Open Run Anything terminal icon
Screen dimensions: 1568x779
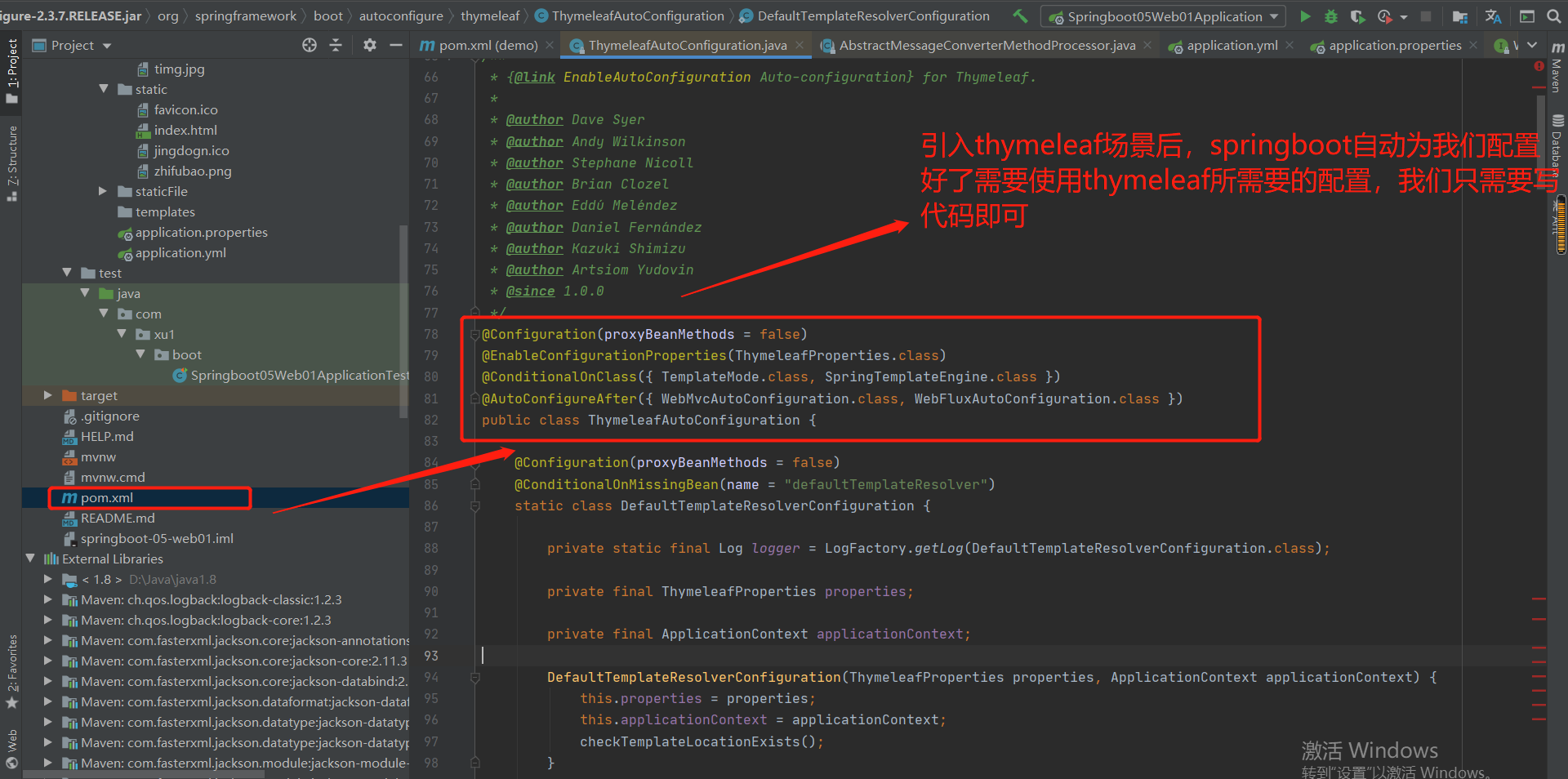point(1526,16)
